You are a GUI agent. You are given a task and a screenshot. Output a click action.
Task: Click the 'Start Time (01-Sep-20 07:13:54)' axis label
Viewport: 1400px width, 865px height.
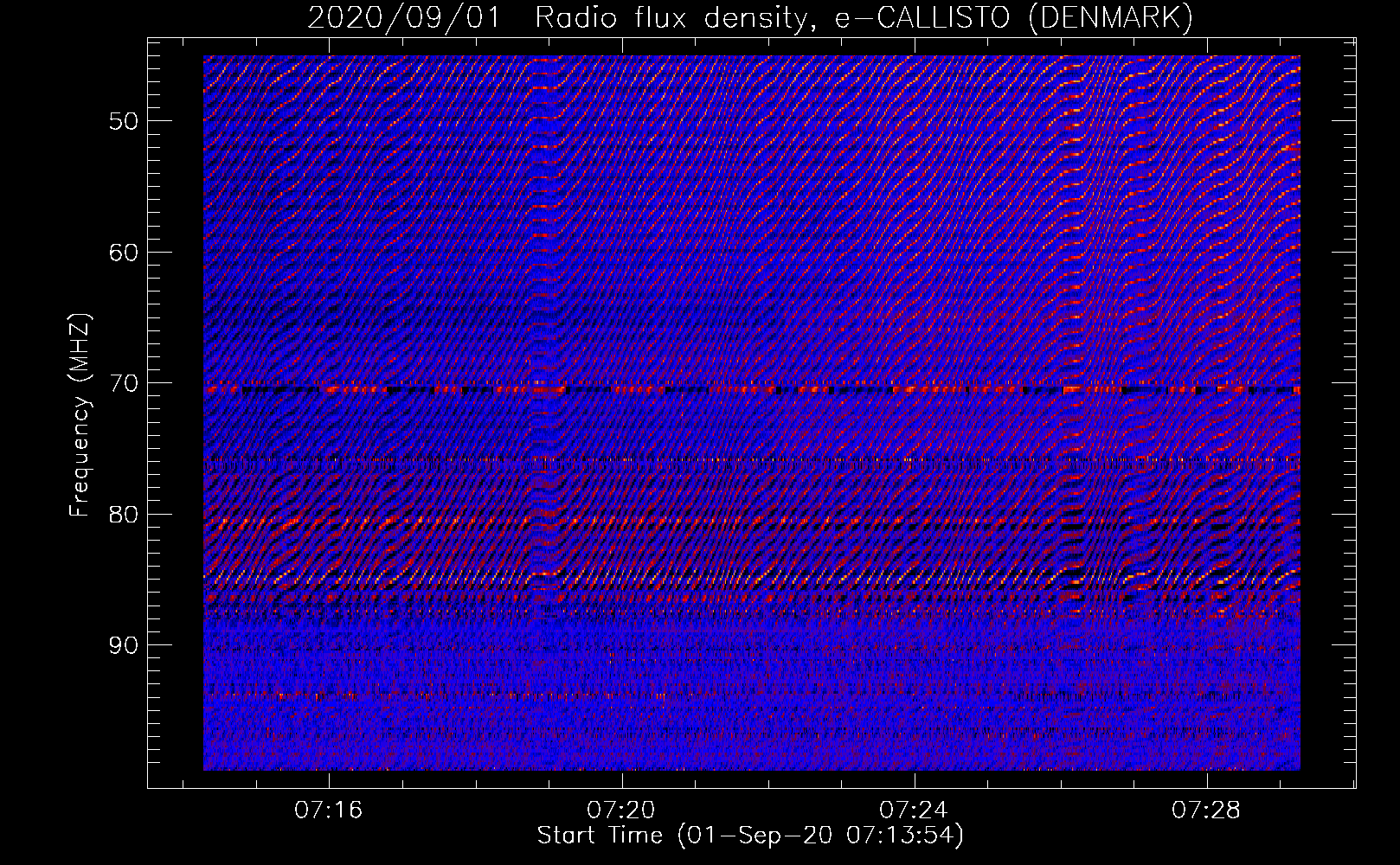[x=750, y=836]
